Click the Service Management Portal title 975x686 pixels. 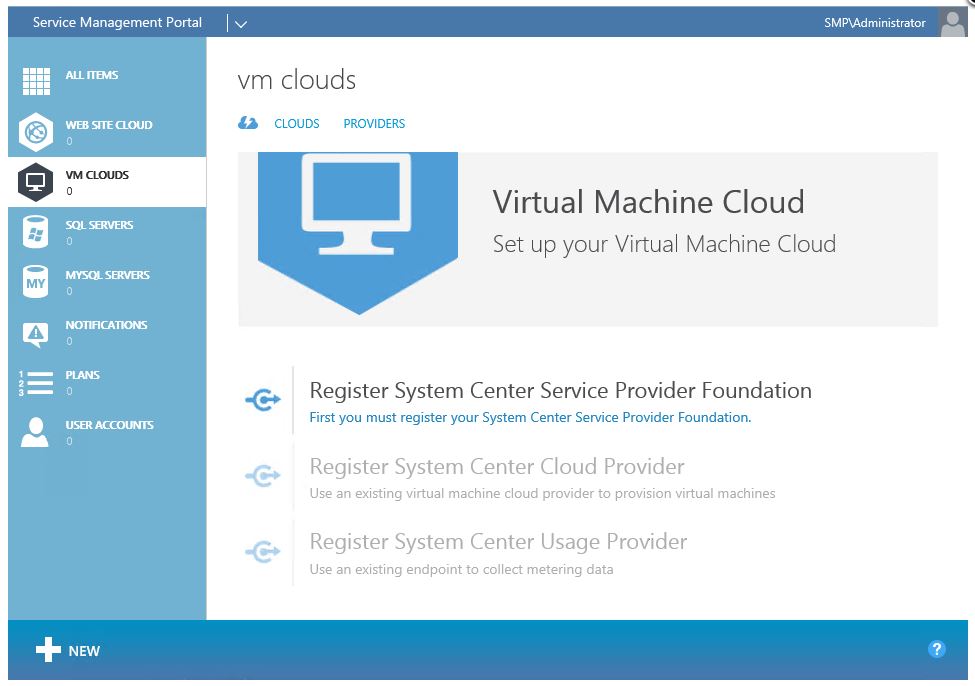(x=117, y=22)
